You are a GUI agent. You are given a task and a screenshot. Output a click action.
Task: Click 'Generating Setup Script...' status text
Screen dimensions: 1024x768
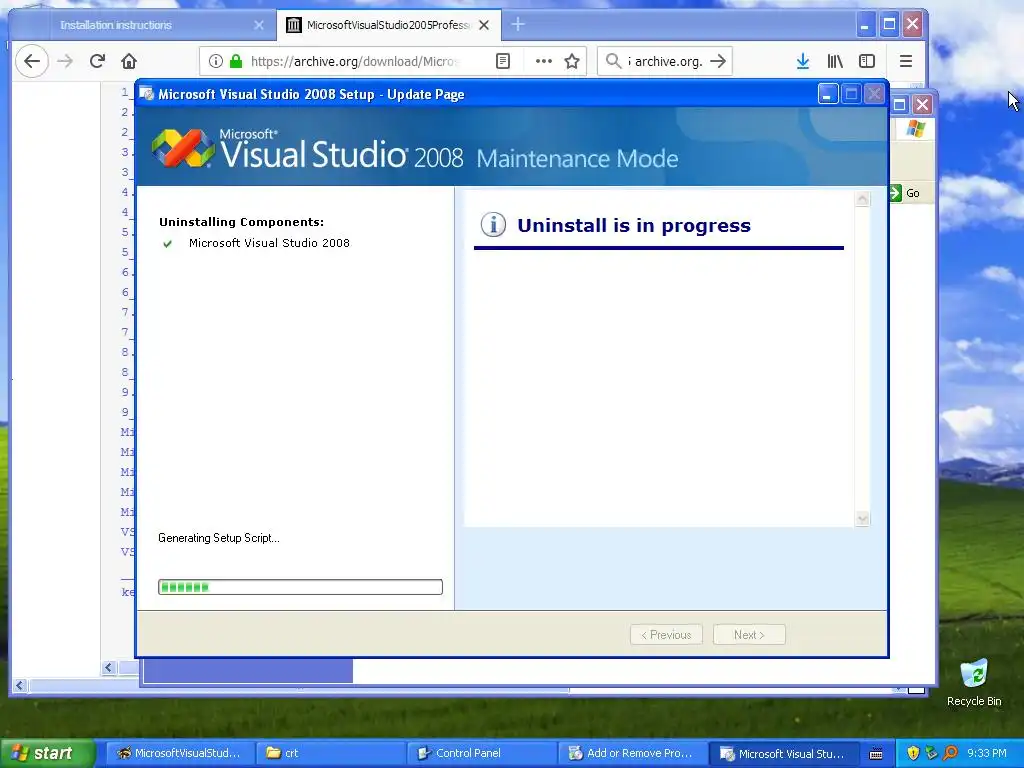pyautogui.click(x=219, y=538)
